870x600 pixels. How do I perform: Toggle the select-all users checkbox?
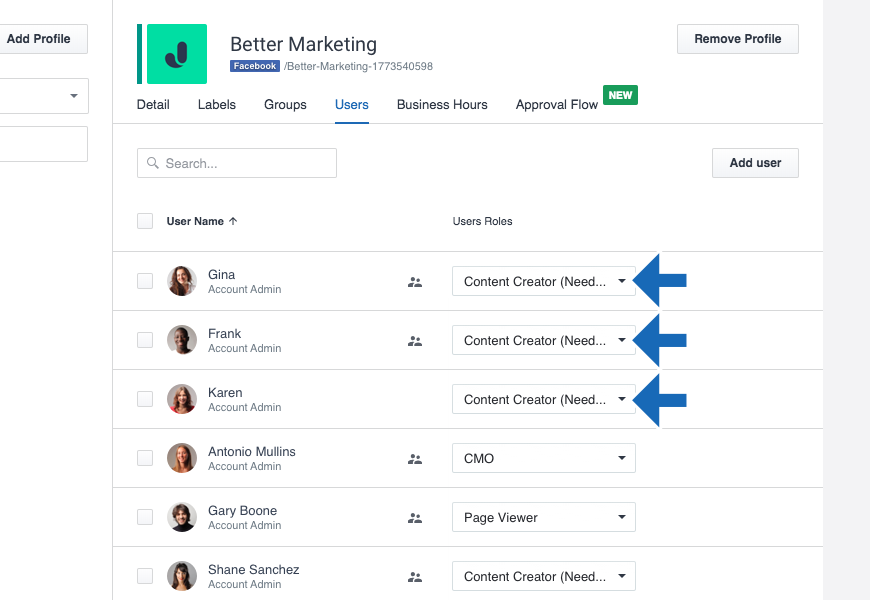145,221
